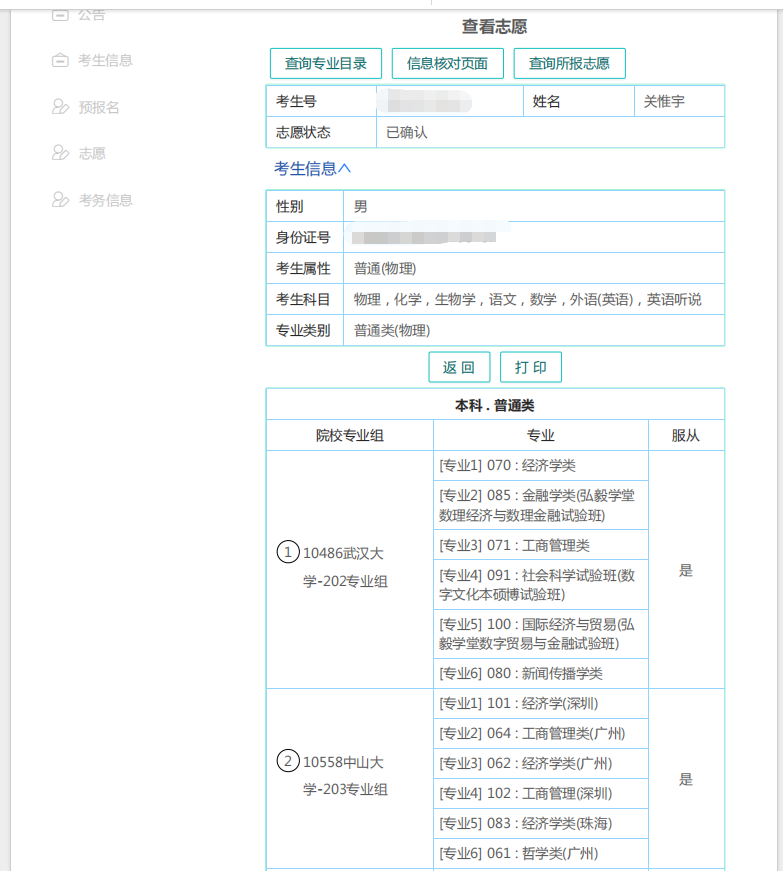This screenshot has width=783, height=871.
Task: Click the 志愿状态 label cell
Action: click(322, 132)
